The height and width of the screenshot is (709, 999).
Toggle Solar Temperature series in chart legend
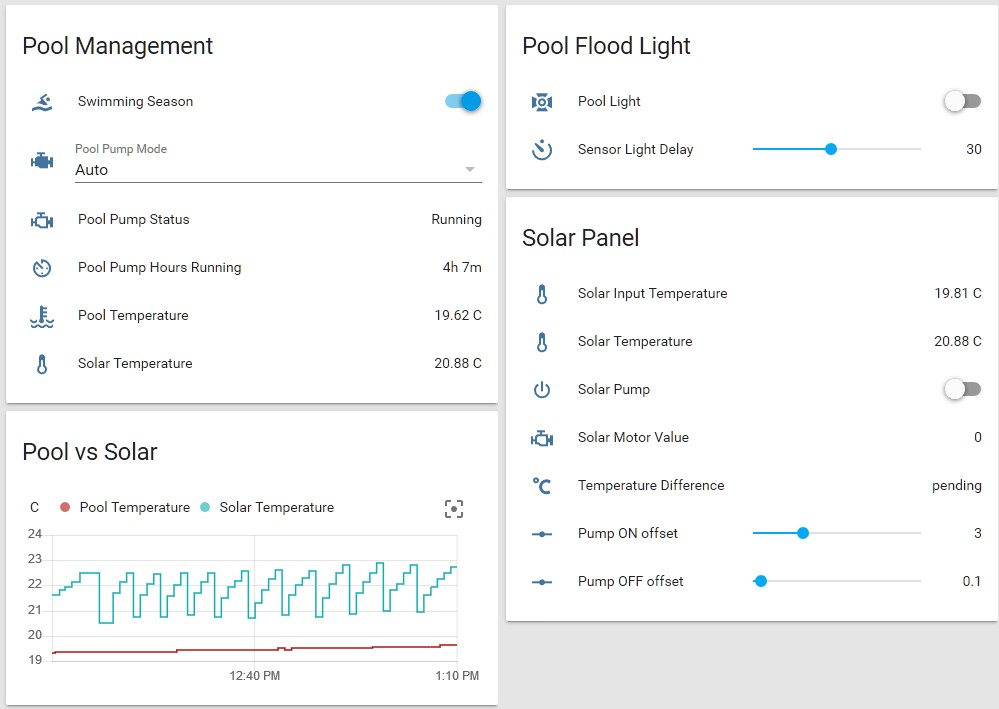268,508
